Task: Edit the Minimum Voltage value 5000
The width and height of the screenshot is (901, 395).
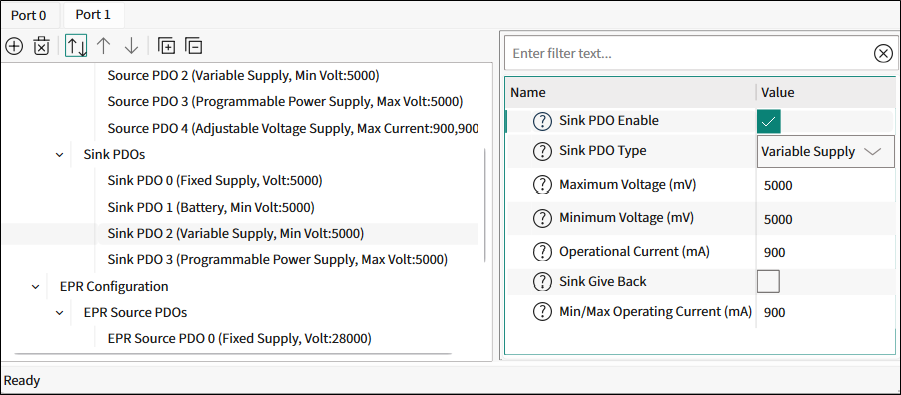Action: coord(778,220)
